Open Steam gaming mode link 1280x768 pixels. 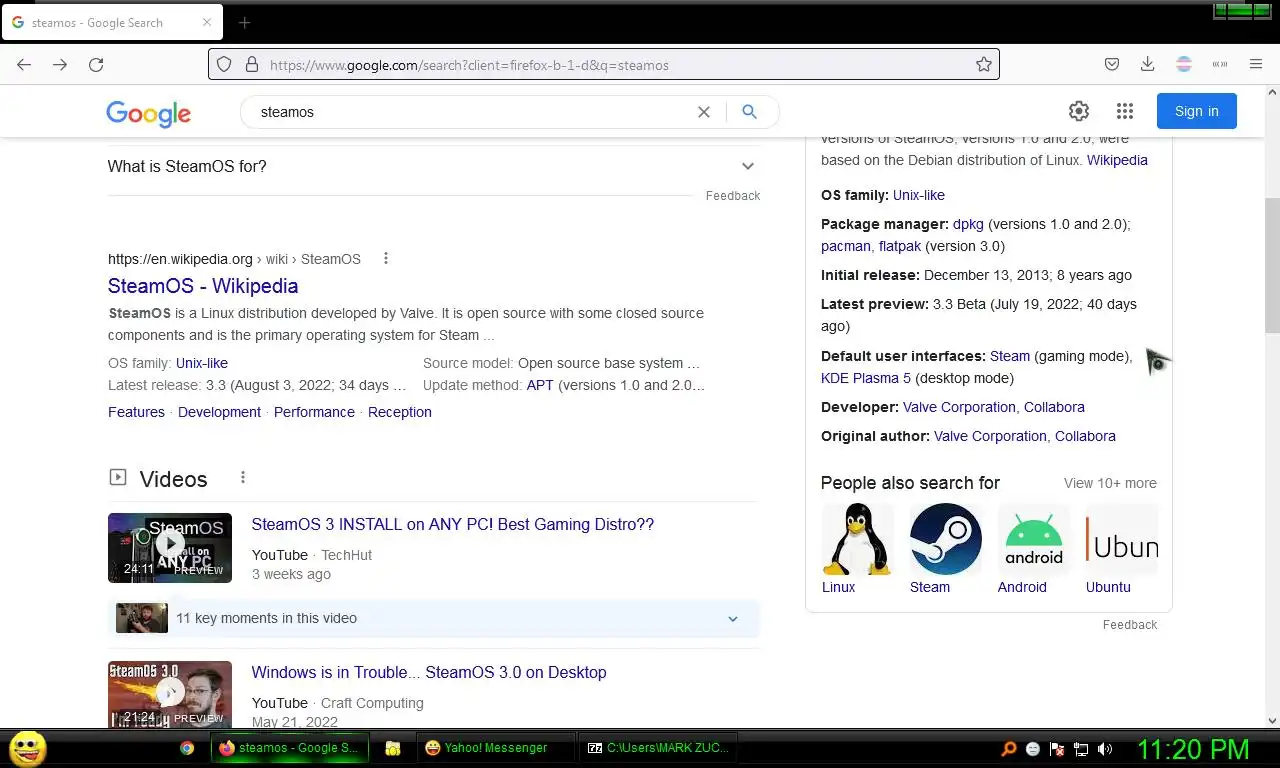point(1010,356)
